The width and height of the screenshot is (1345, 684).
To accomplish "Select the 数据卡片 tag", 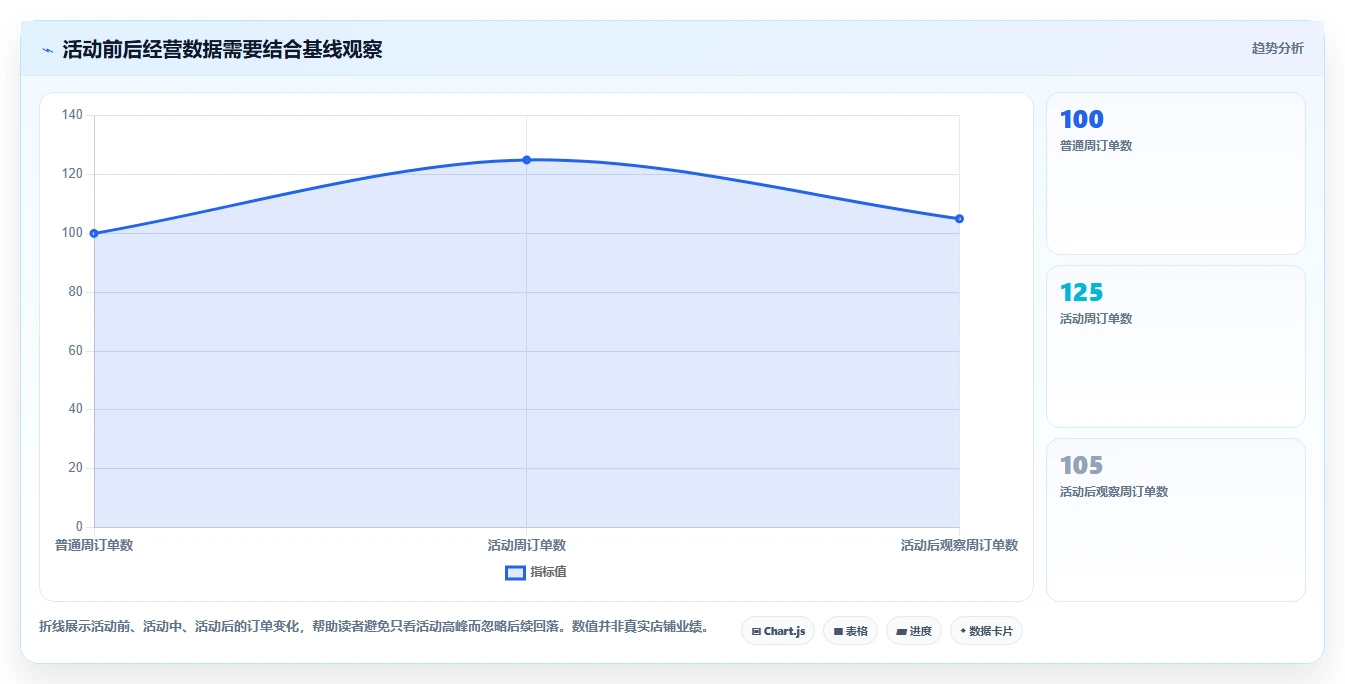I will click(986, 631).
